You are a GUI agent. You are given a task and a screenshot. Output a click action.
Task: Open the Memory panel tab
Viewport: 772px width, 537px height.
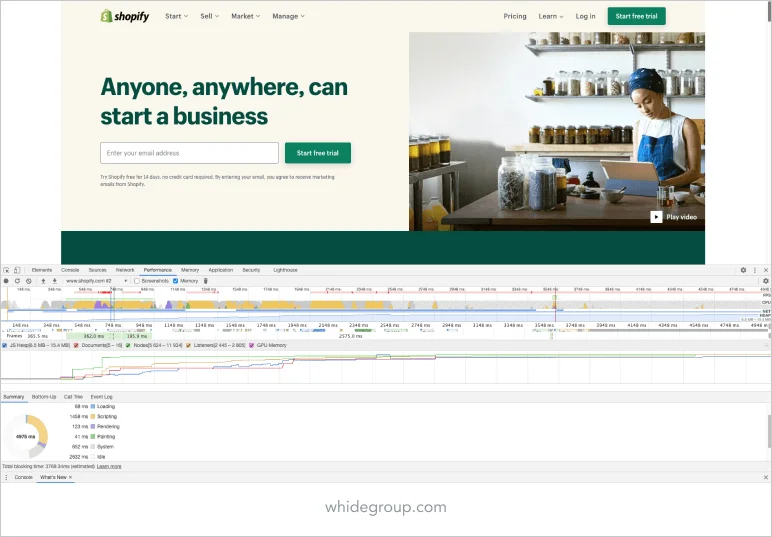point(190,270)
